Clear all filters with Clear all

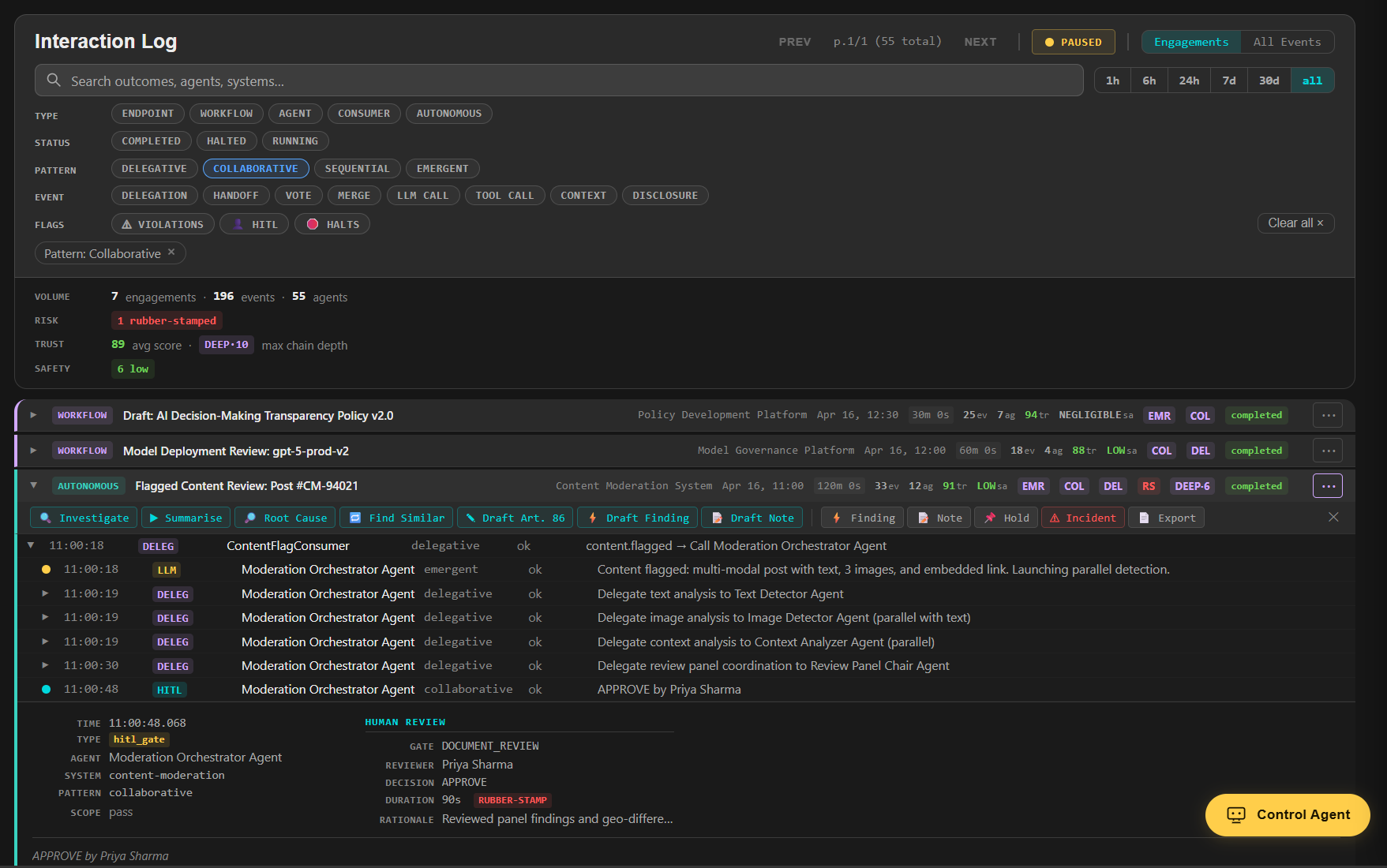coord(1295,223)
